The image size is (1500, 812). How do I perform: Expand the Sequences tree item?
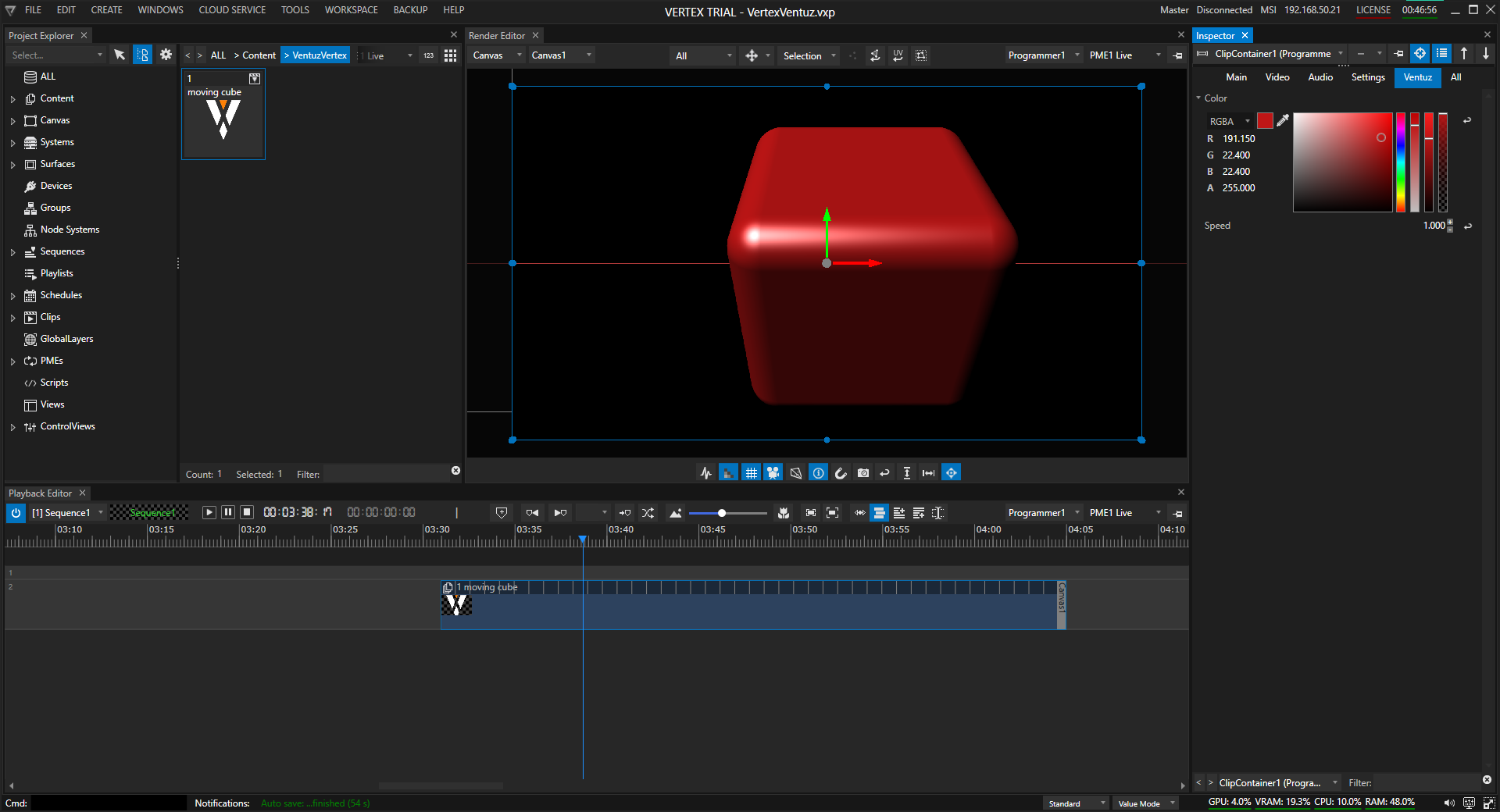pos(12,252)
